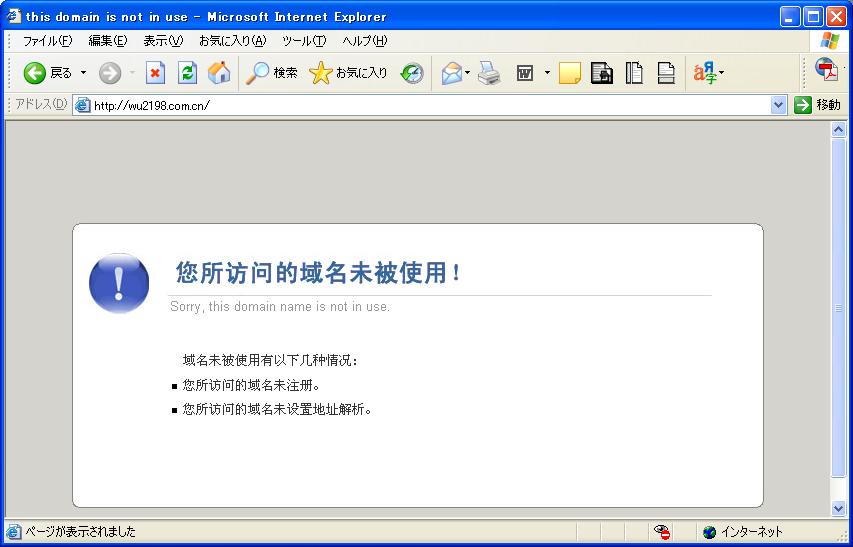Open the History clock icon
The width and height of the screenshot is (853, 547).
click(x=412, y=73)
